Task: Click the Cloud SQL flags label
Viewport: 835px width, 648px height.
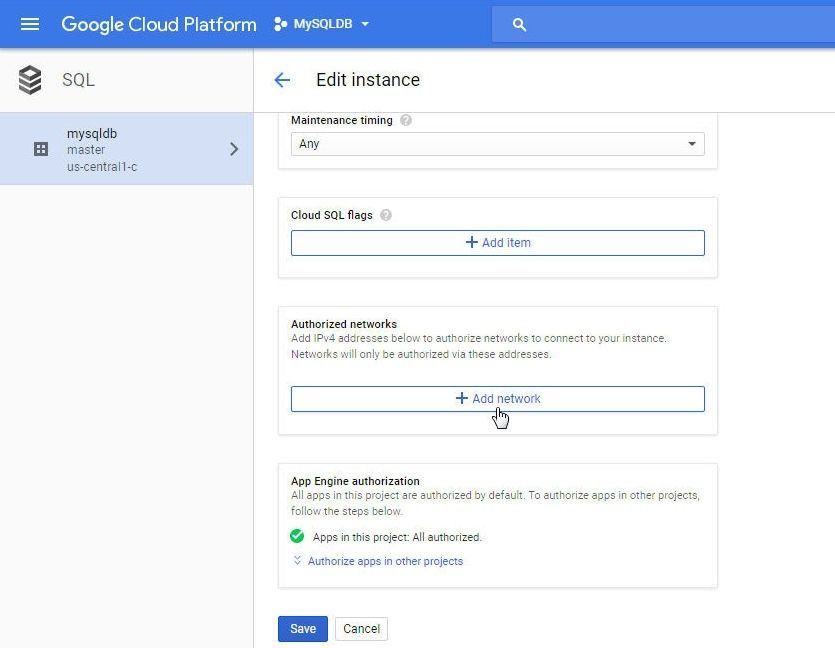Action: coord(332,215)
